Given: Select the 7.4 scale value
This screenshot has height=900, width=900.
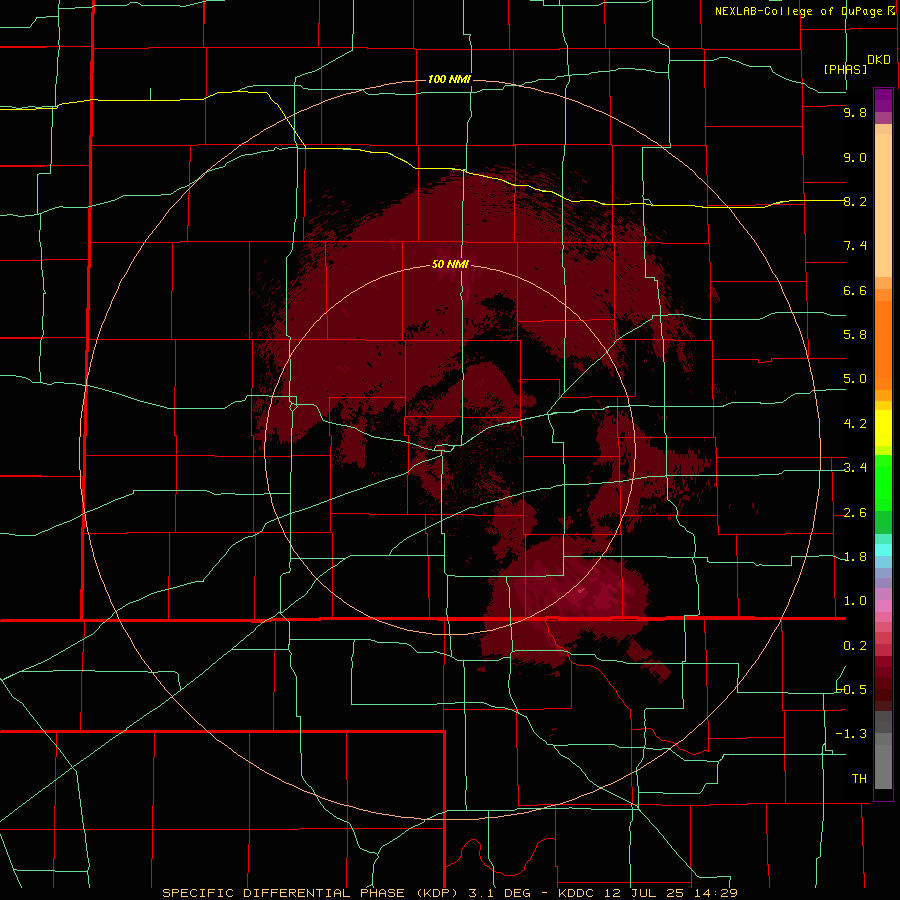Looking at the screenshot, I should click(855, 246).
